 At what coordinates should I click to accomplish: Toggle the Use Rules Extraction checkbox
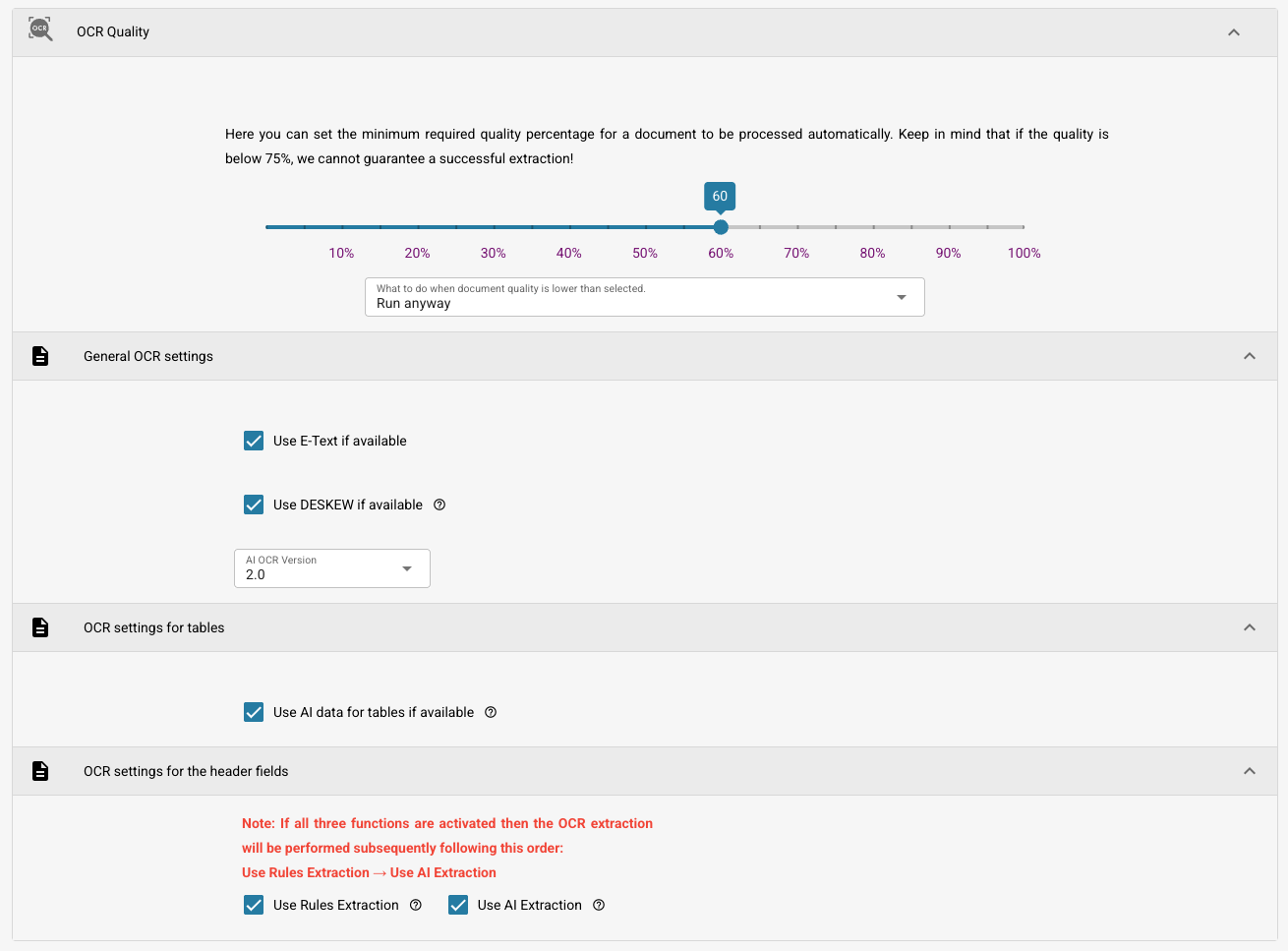point(254,905)
